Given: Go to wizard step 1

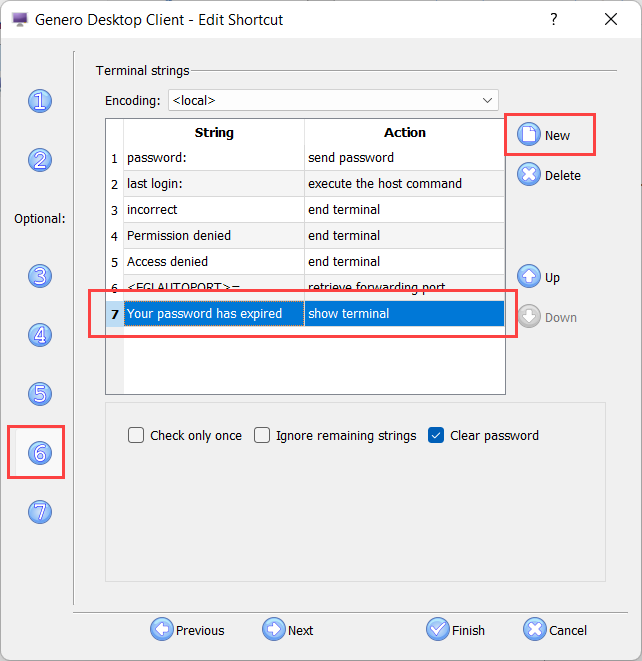Looking at the screenshot, I should click(40, 101).
